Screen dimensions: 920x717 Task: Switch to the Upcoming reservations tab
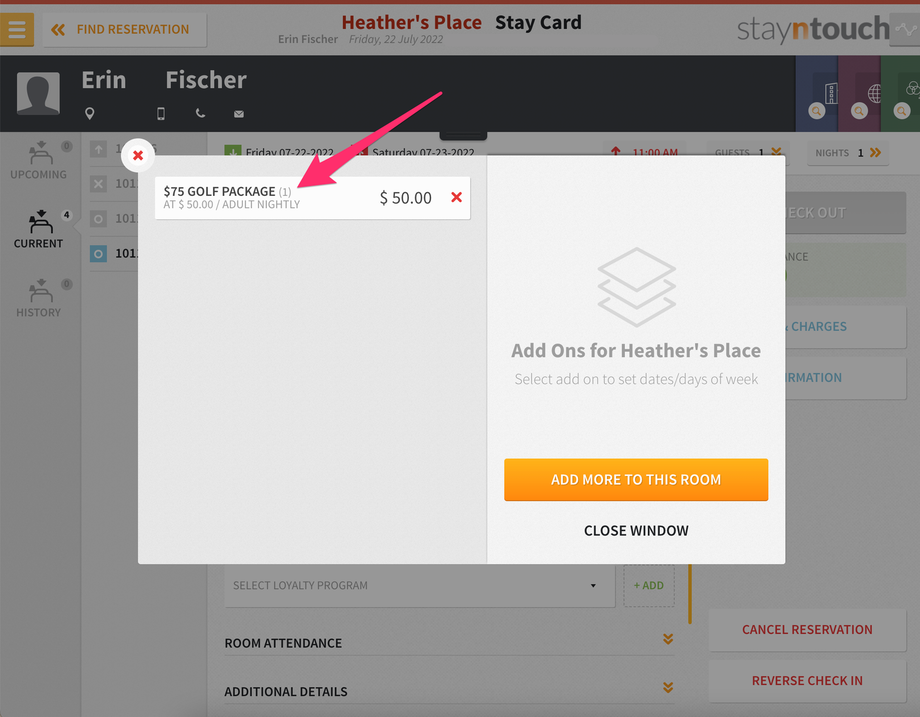coord(39,160)
